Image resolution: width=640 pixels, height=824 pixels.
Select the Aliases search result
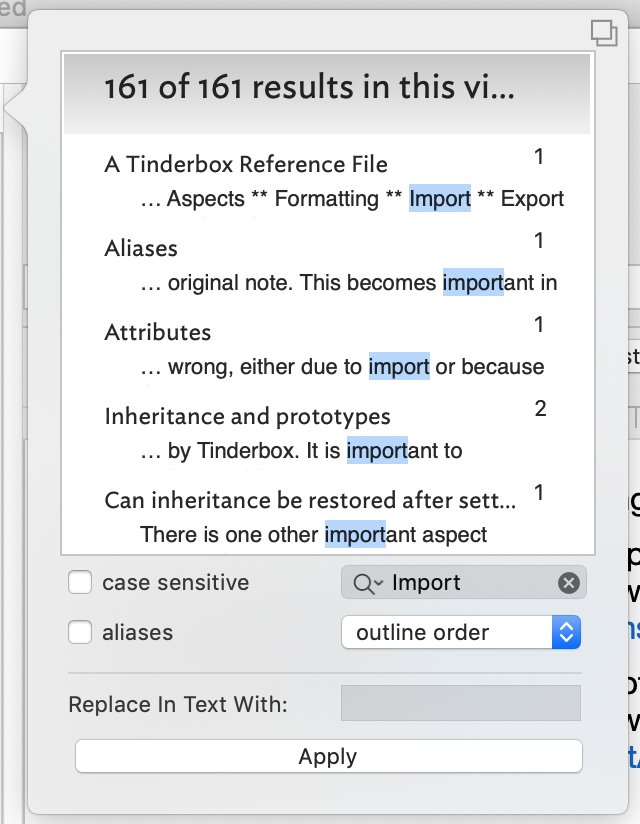click(141, 248)
